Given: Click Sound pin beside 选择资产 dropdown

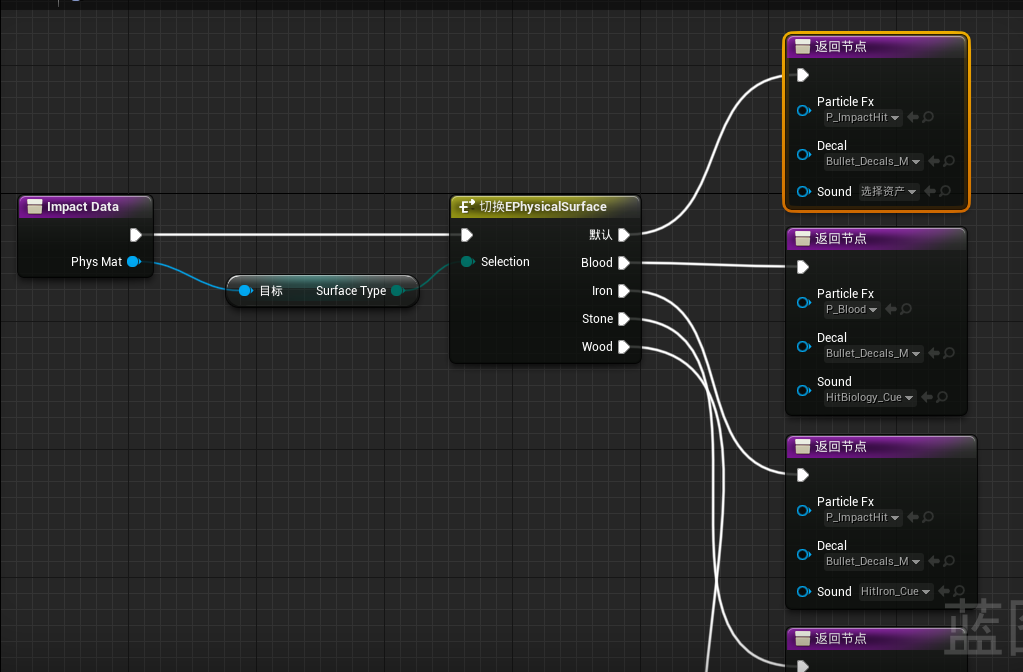Looking at the screenshot, I should point(804,191).
